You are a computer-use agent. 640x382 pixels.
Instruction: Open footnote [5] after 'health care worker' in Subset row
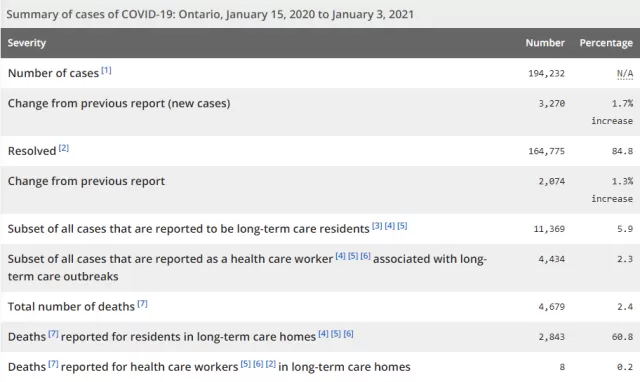pos(353,256)
